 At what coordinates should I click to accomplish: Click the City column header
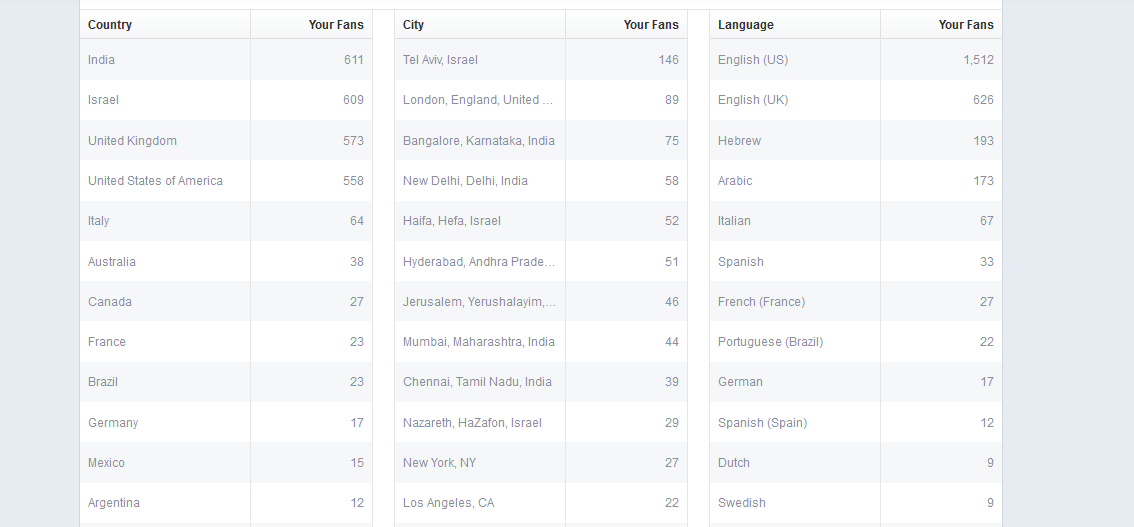click(414, 25)
